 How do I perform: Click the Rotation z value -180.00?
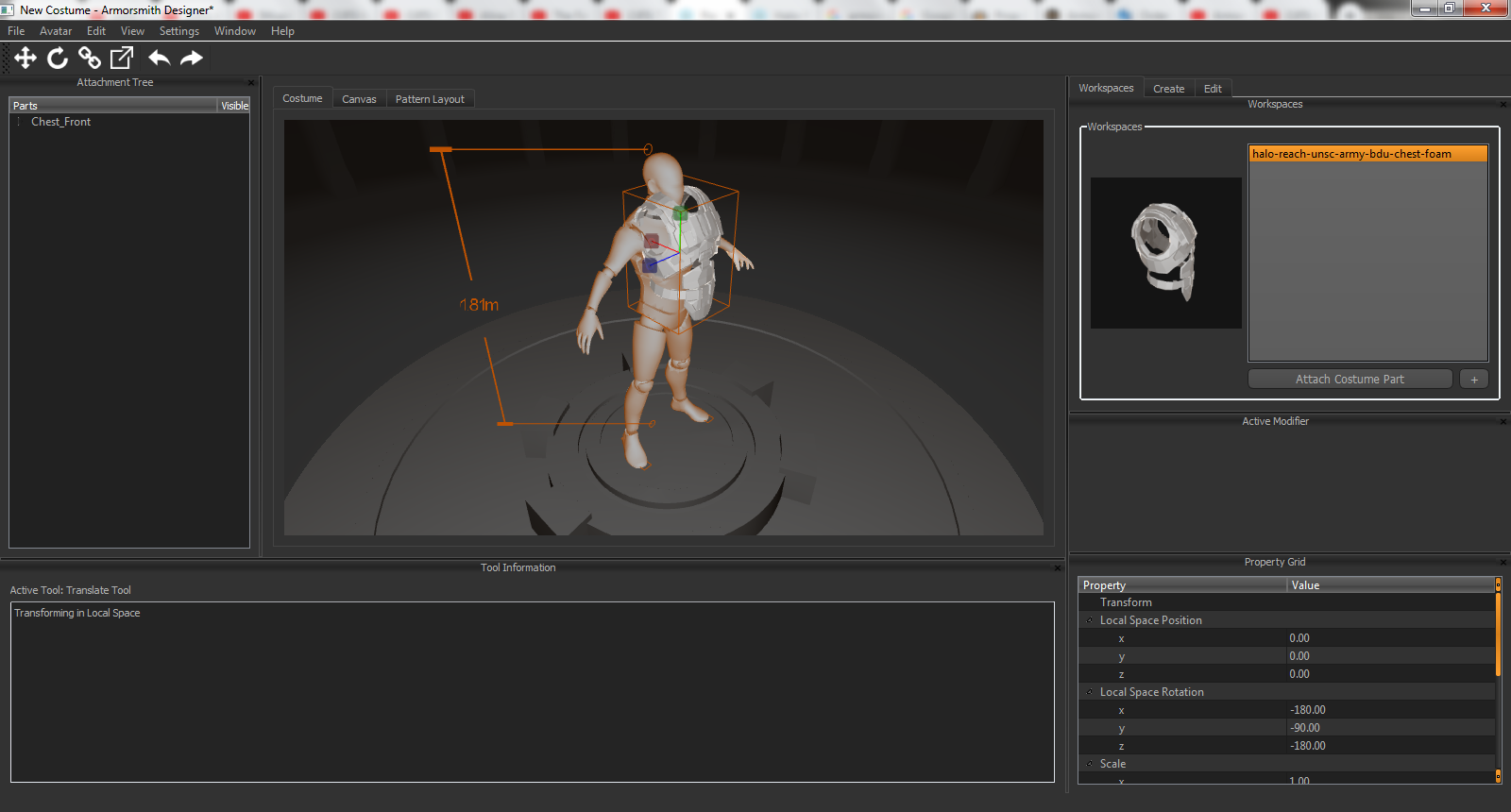coord(1391,747)
